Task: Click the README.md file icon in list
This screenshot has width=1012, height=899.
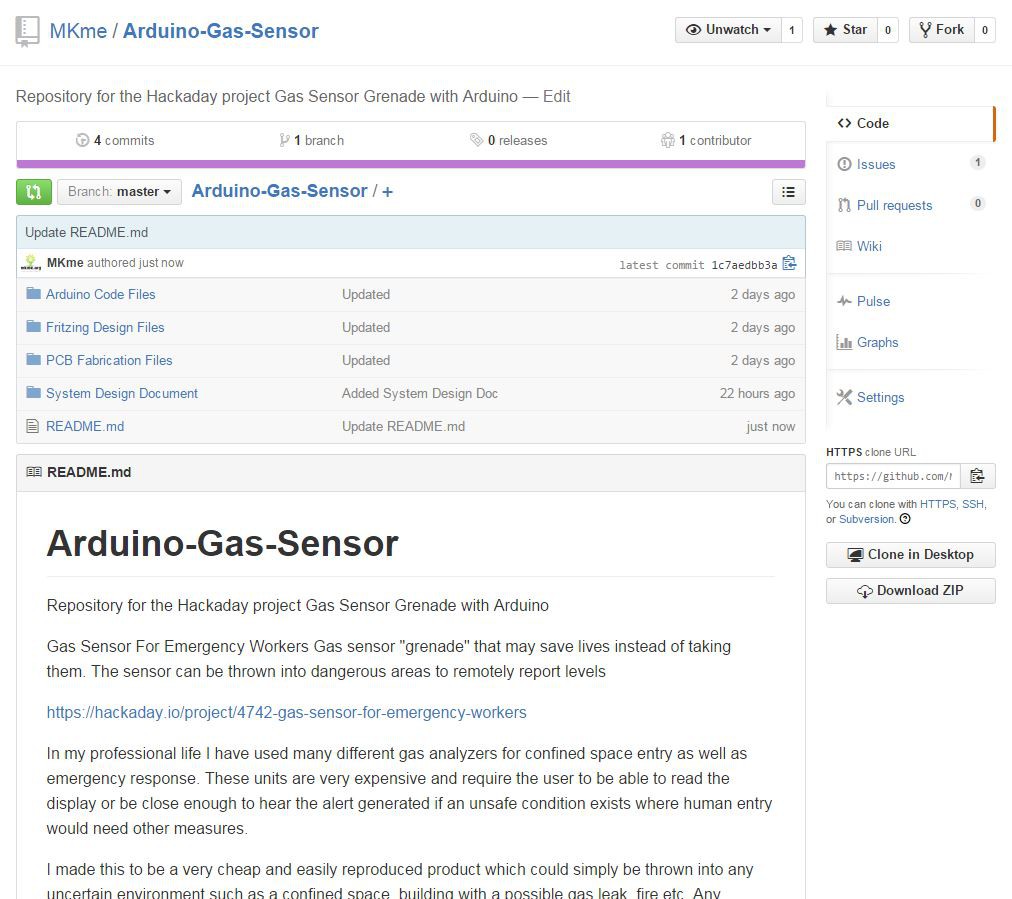Action: (x=32, y=426)
